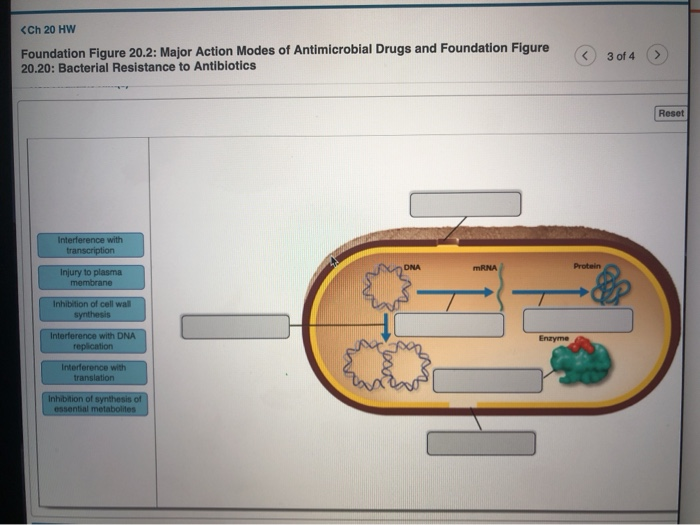Click the 'Protein' label in the cell
The height and width of the screenshot is (525, 700).
click(x=587, y=266)
